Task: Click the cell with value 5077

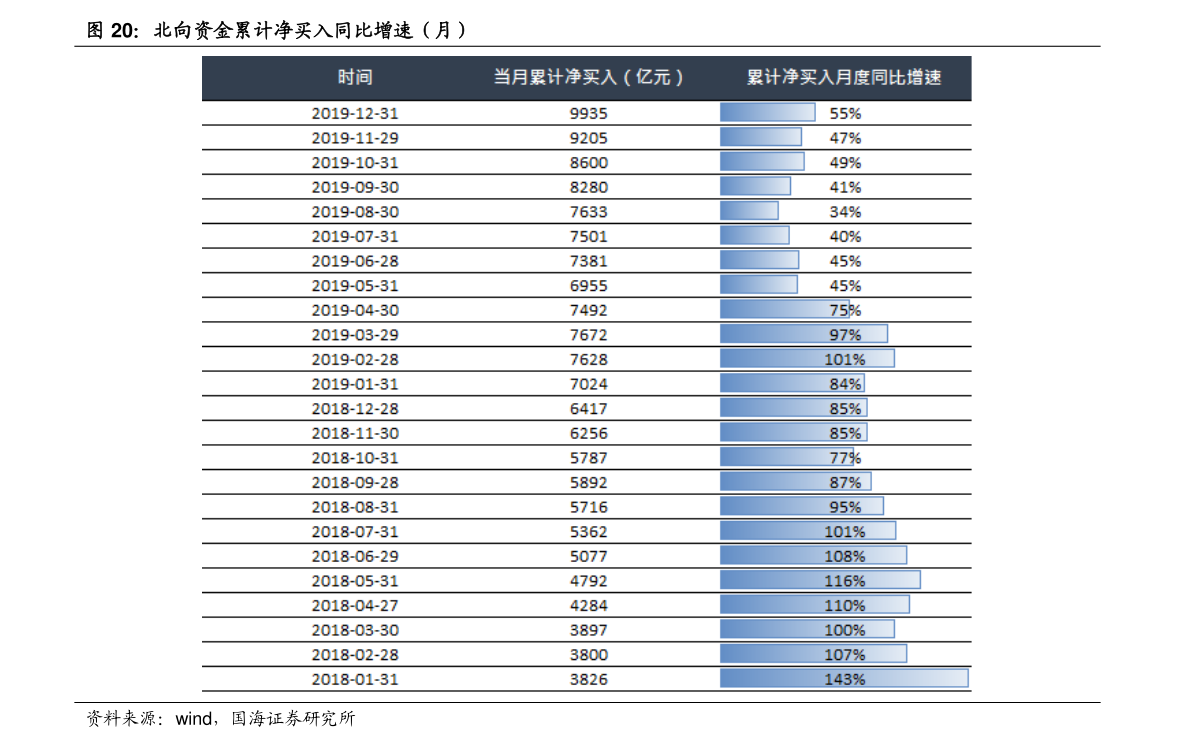Action: coord(588,556)
